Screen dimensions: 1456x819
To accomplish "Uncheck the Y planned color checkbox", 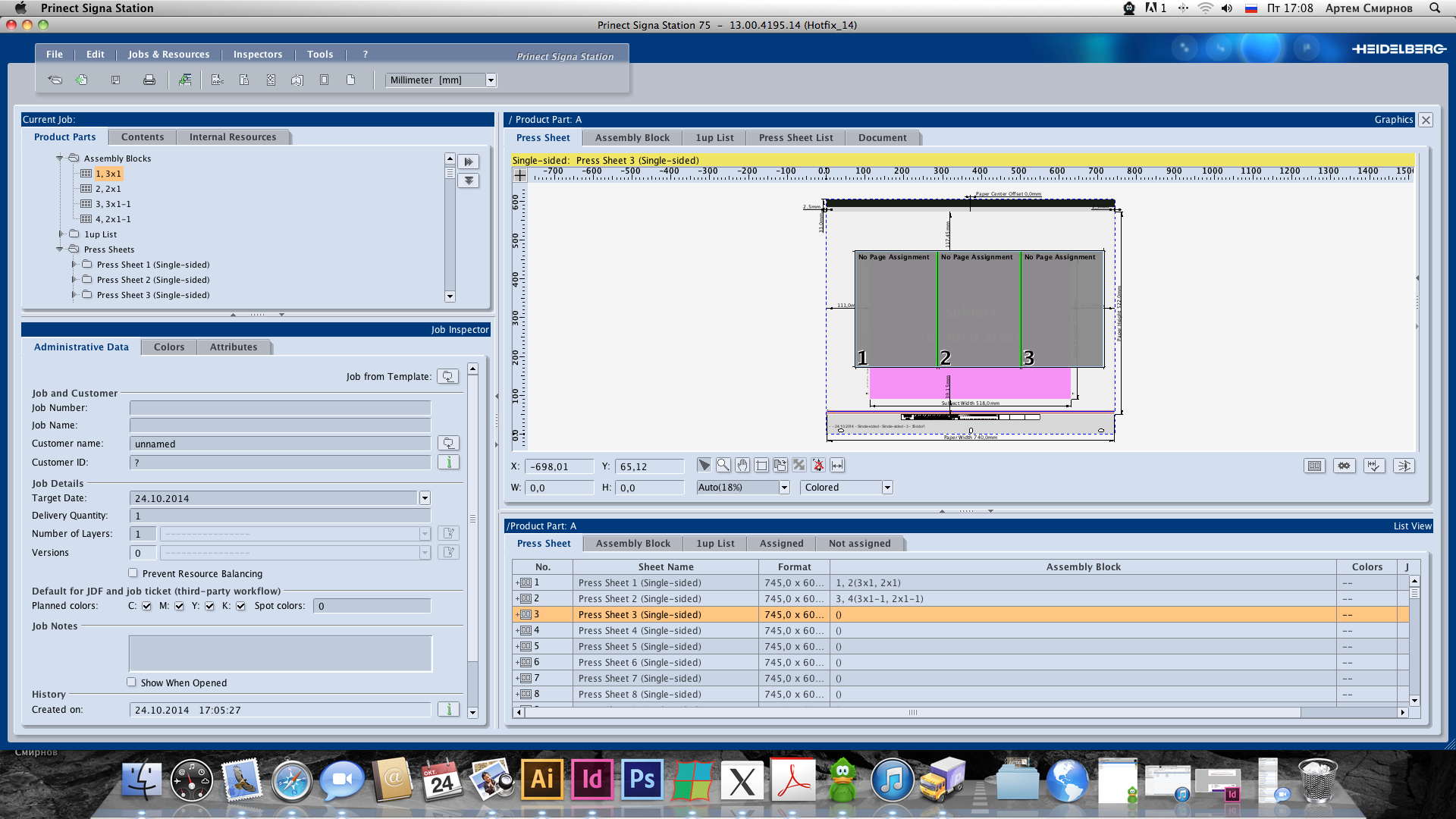I will tap(209, 606).
